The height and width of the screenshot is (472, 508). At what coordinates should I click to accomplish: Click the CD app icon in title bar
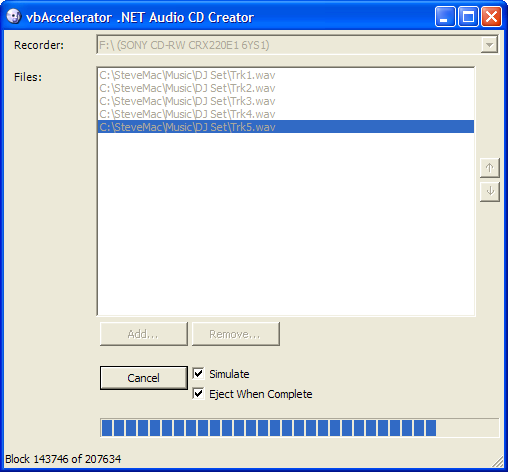point(14,16)
